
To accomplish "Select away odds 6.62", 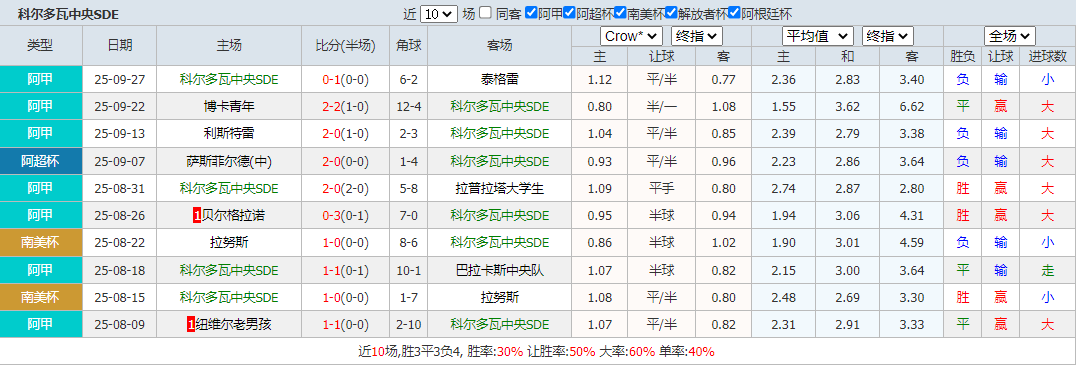I will pyautogui.click(x=911, y=107).
